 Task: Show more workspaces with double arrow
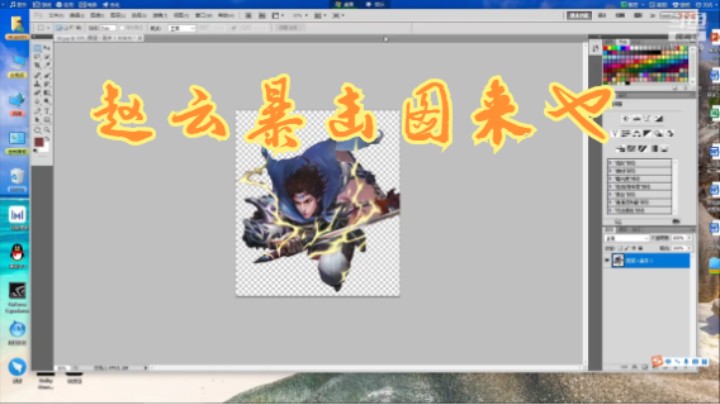pos(652,16)
